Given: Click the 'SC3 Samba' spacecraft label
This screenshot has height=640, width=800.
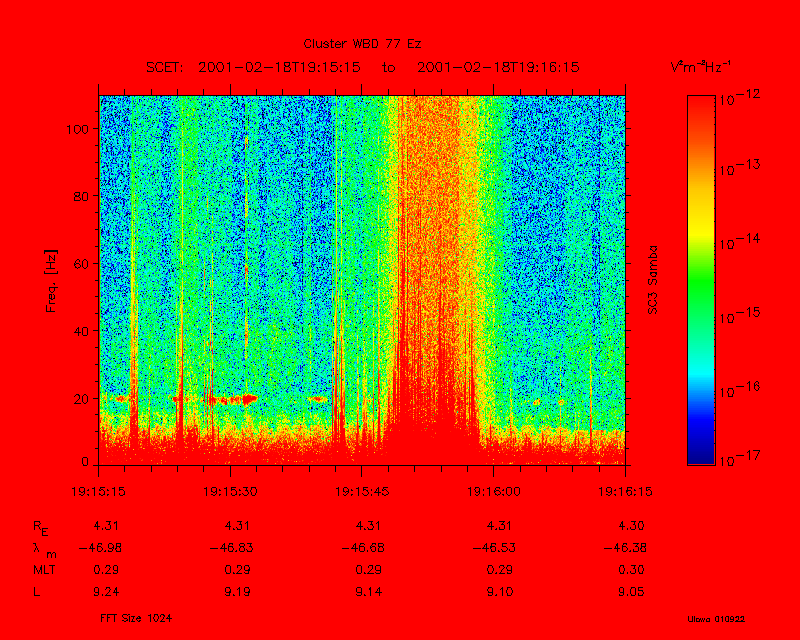Looking at the screenshot, I should click(x=653, y=280).
